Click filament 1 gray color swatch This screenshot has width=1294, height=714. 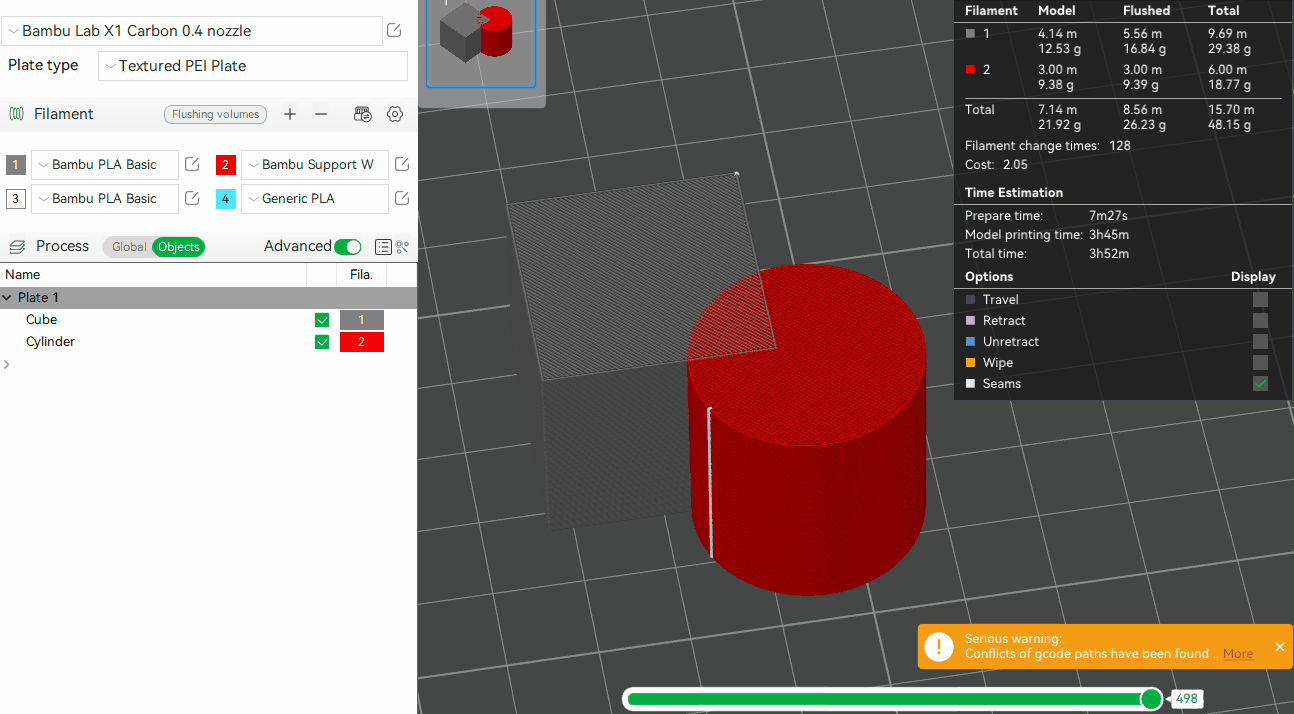pos(16,165)
